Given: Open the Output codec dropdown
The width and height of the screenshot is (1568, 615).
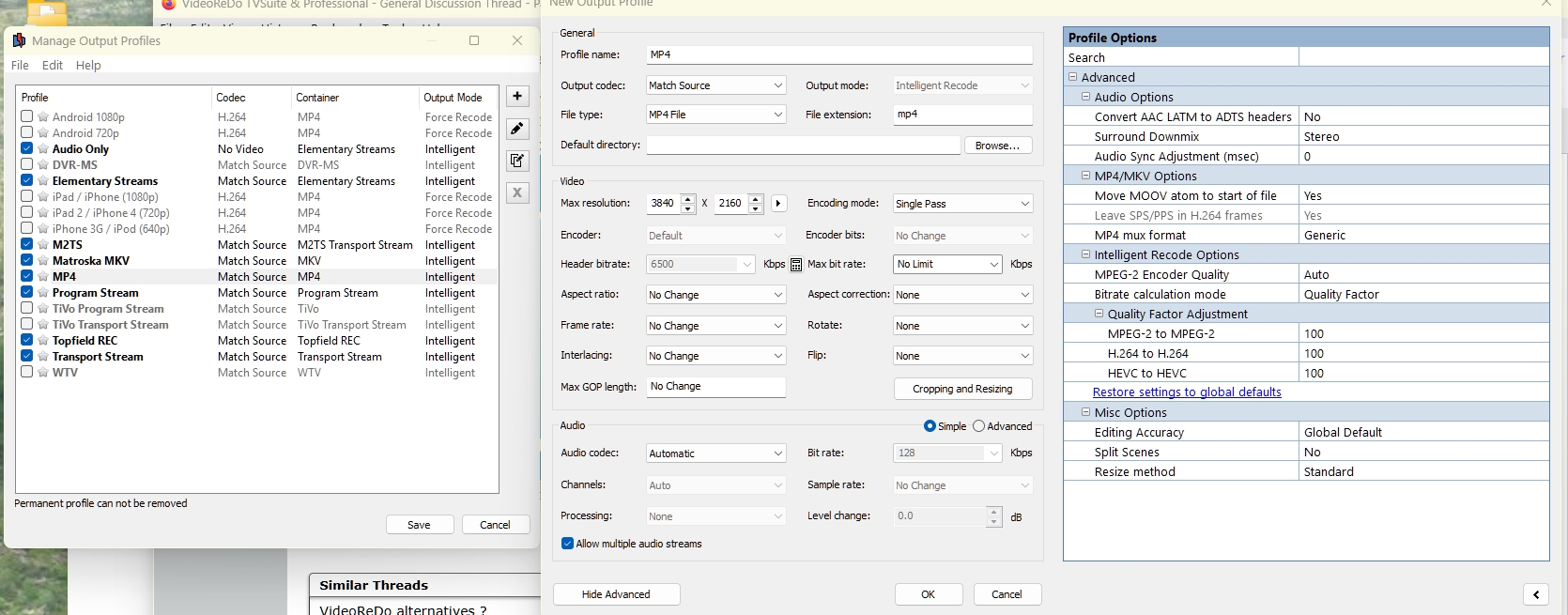Looking at the screenshot, I should point(715,85).
